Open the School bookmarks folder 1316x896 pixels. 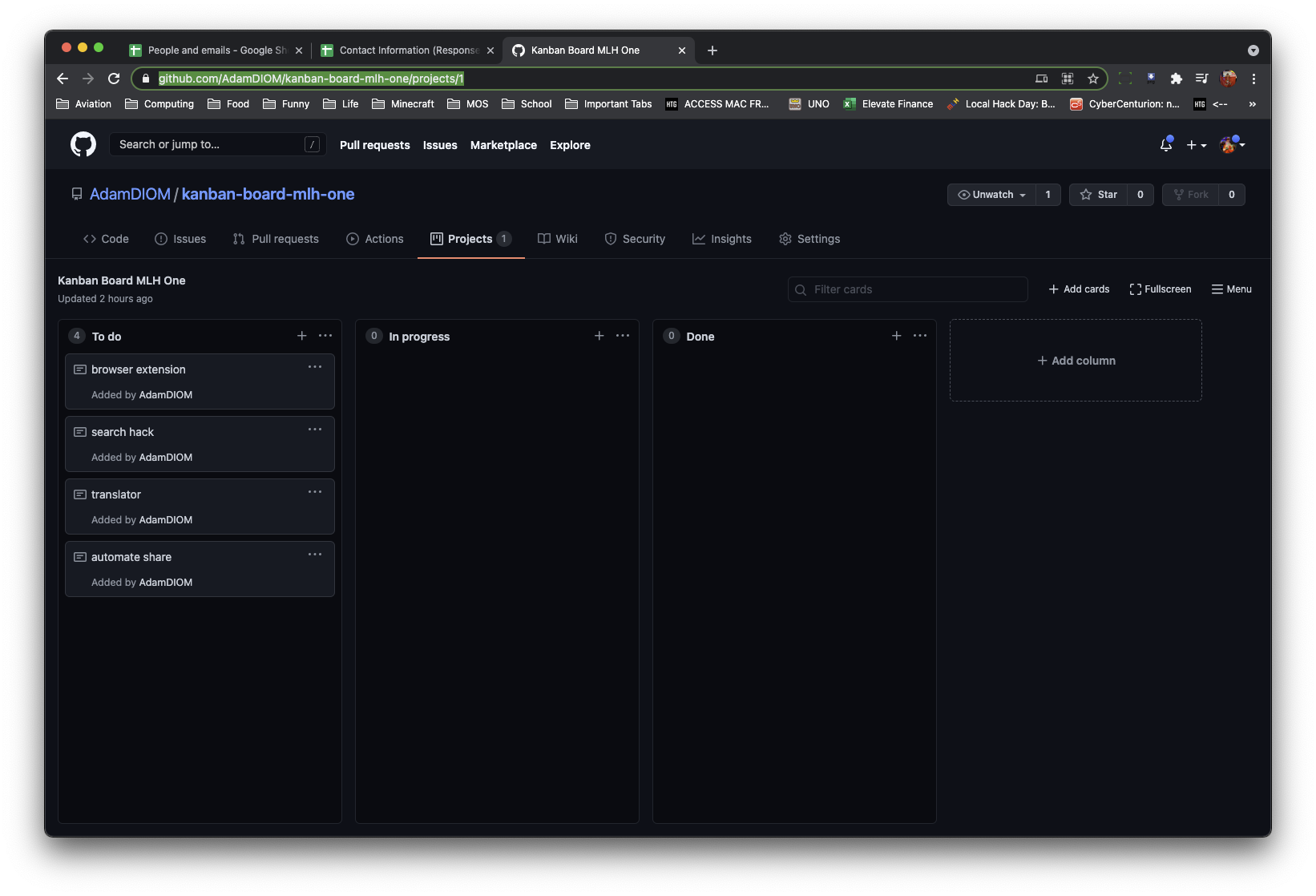click(x=527, y=104)
